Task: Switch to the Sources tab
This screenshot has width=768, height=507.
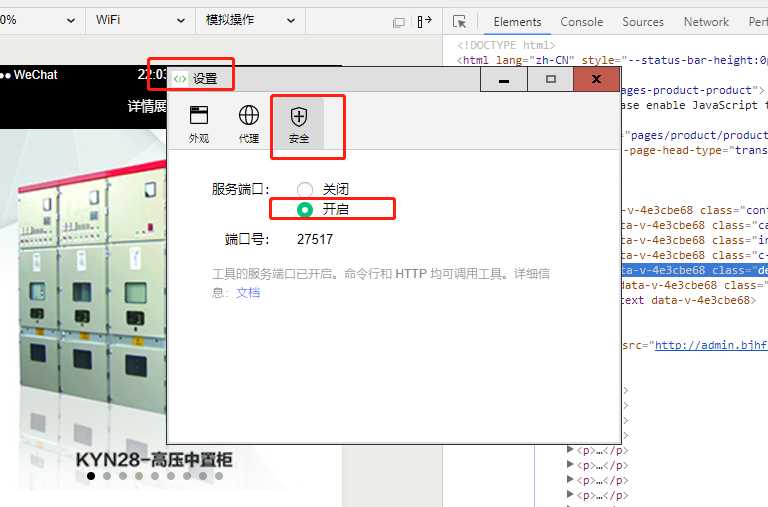Action: pyautogui.click(x=643, y=22)
